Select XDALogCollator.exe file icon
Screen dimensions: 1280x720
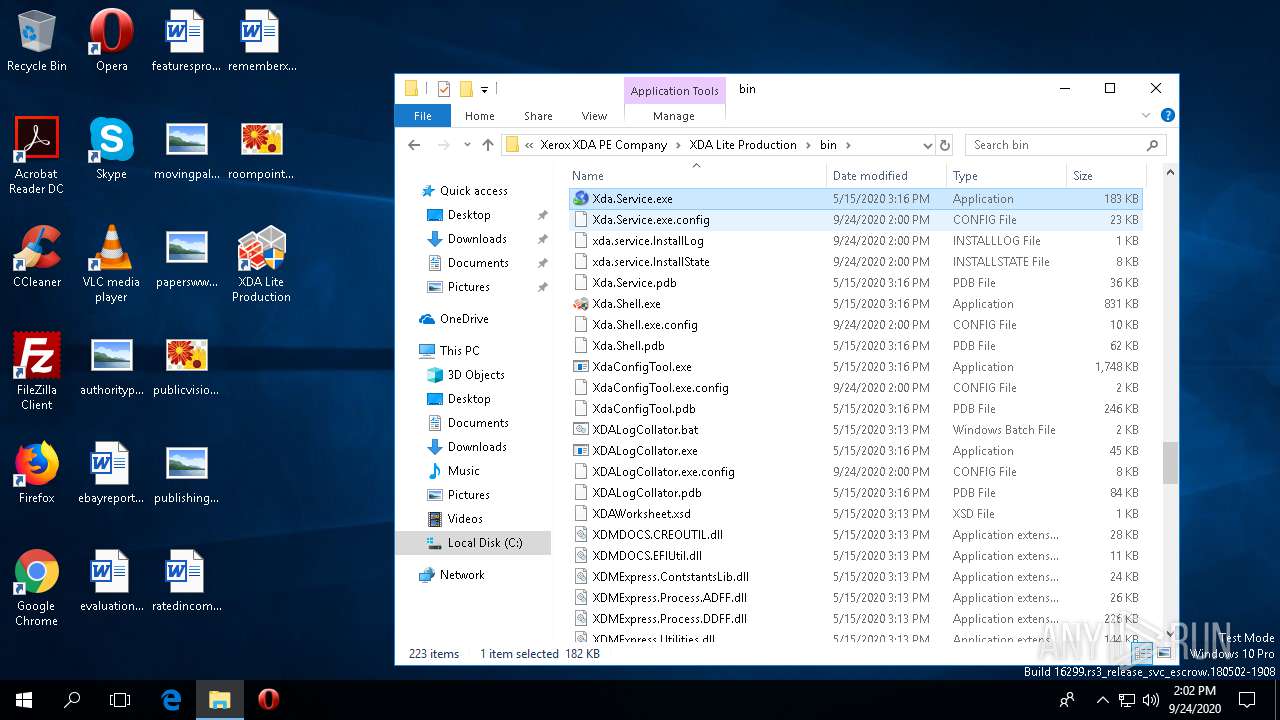[581, 451]
